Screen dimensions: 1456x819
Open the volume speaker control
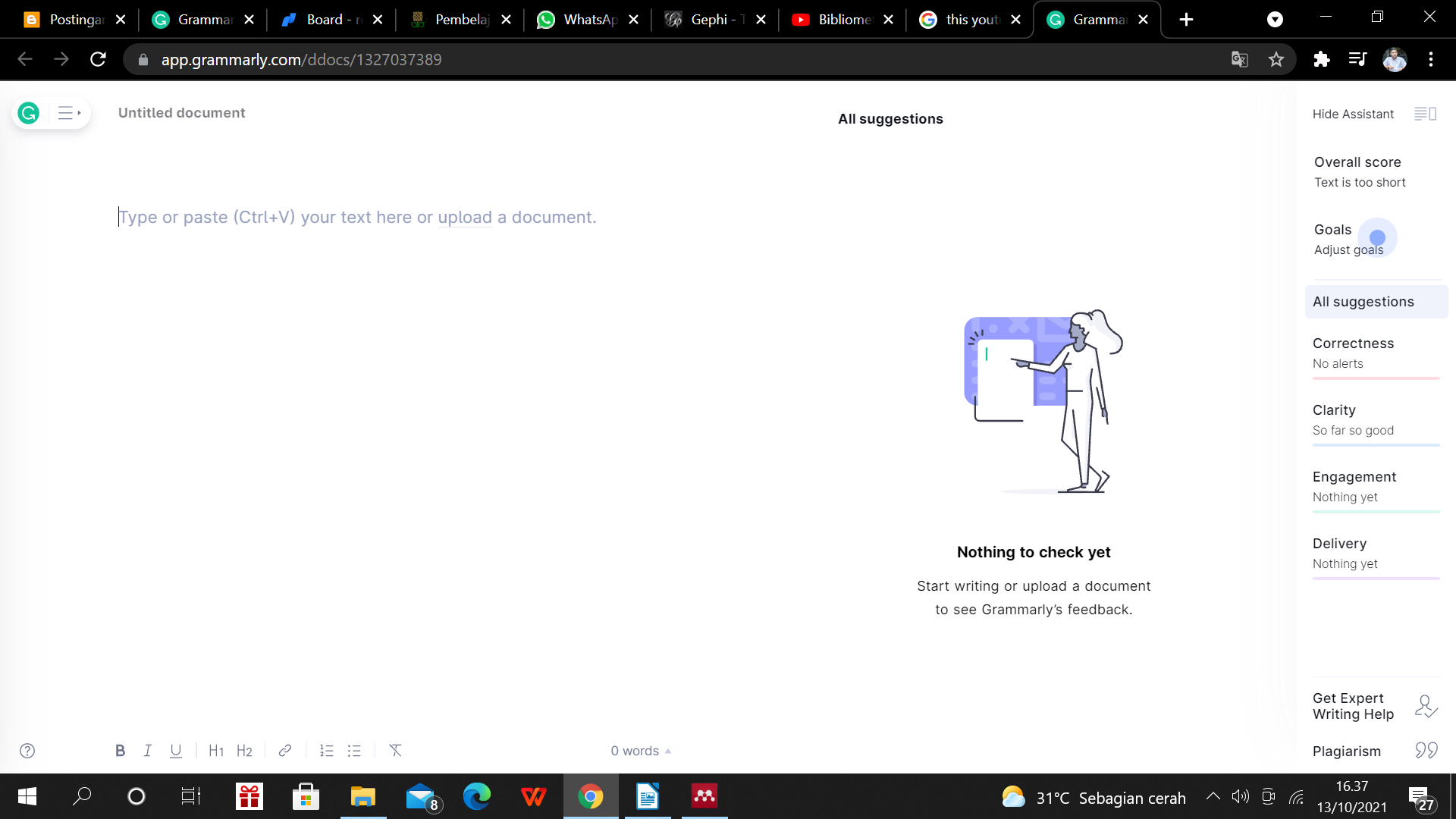point(1241,796)
